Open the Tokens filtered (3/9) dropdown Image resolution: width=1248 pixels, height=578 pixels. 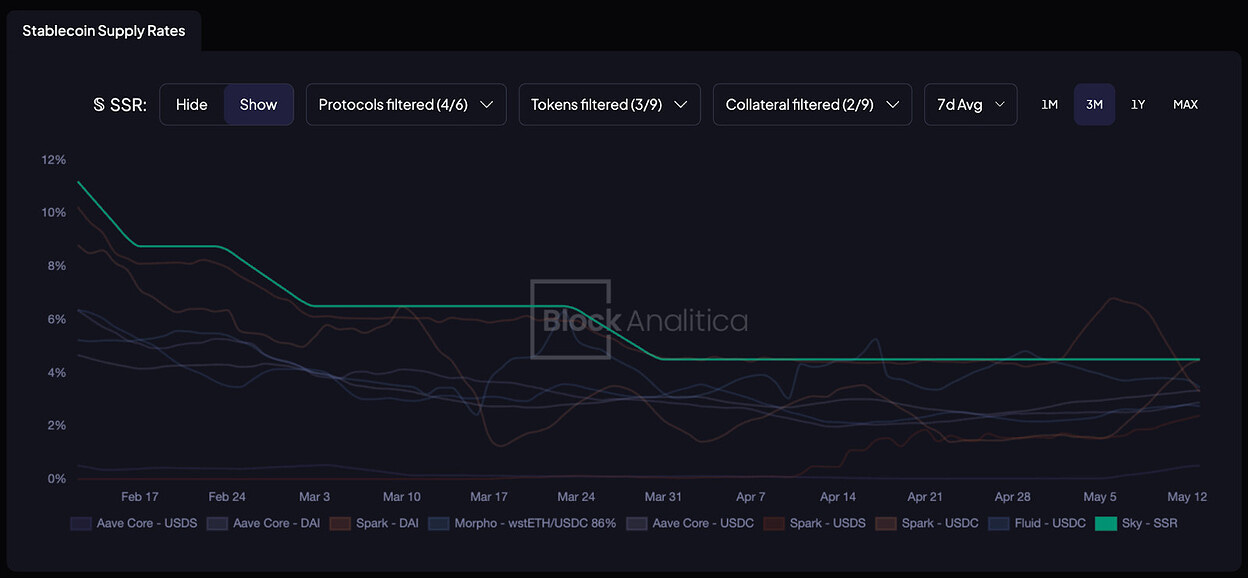click(x=610, y=105)
